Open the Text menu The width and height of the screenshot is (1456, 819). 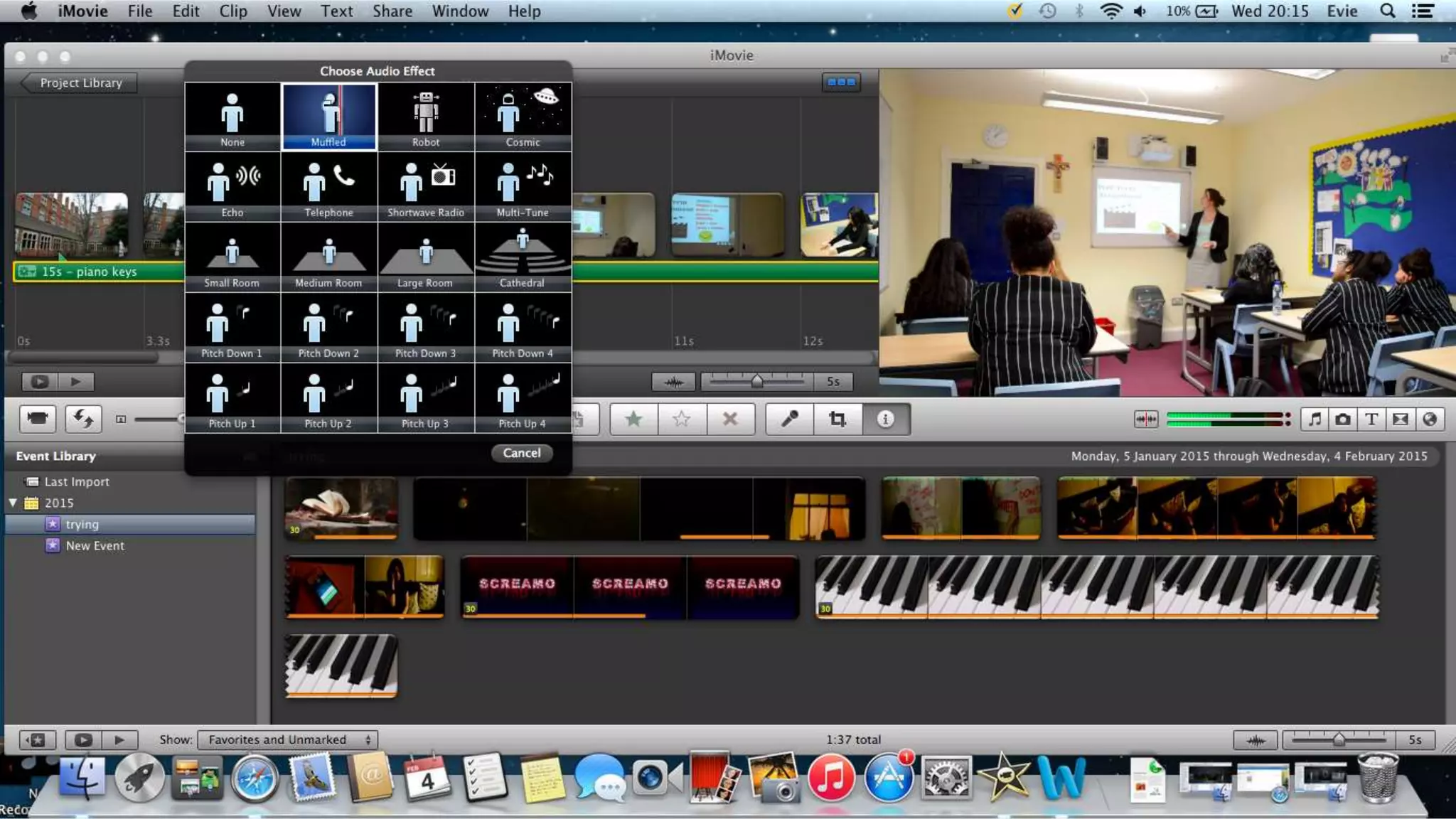[337, 11]
